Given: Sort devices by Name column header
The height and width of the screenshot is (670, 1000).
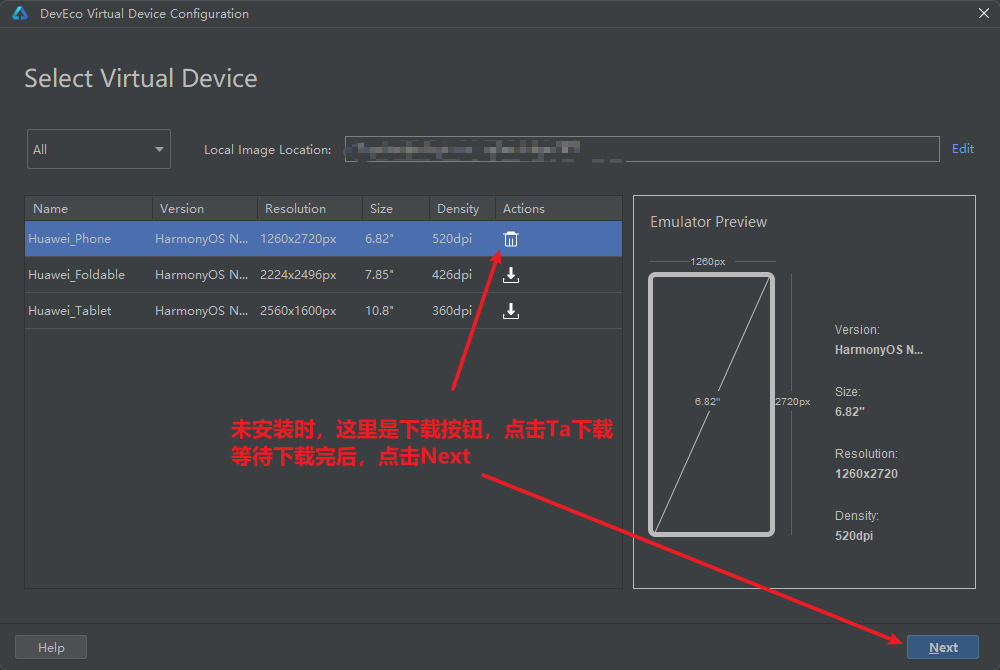Looking at the screenshot, I should (x=89, y=209).
